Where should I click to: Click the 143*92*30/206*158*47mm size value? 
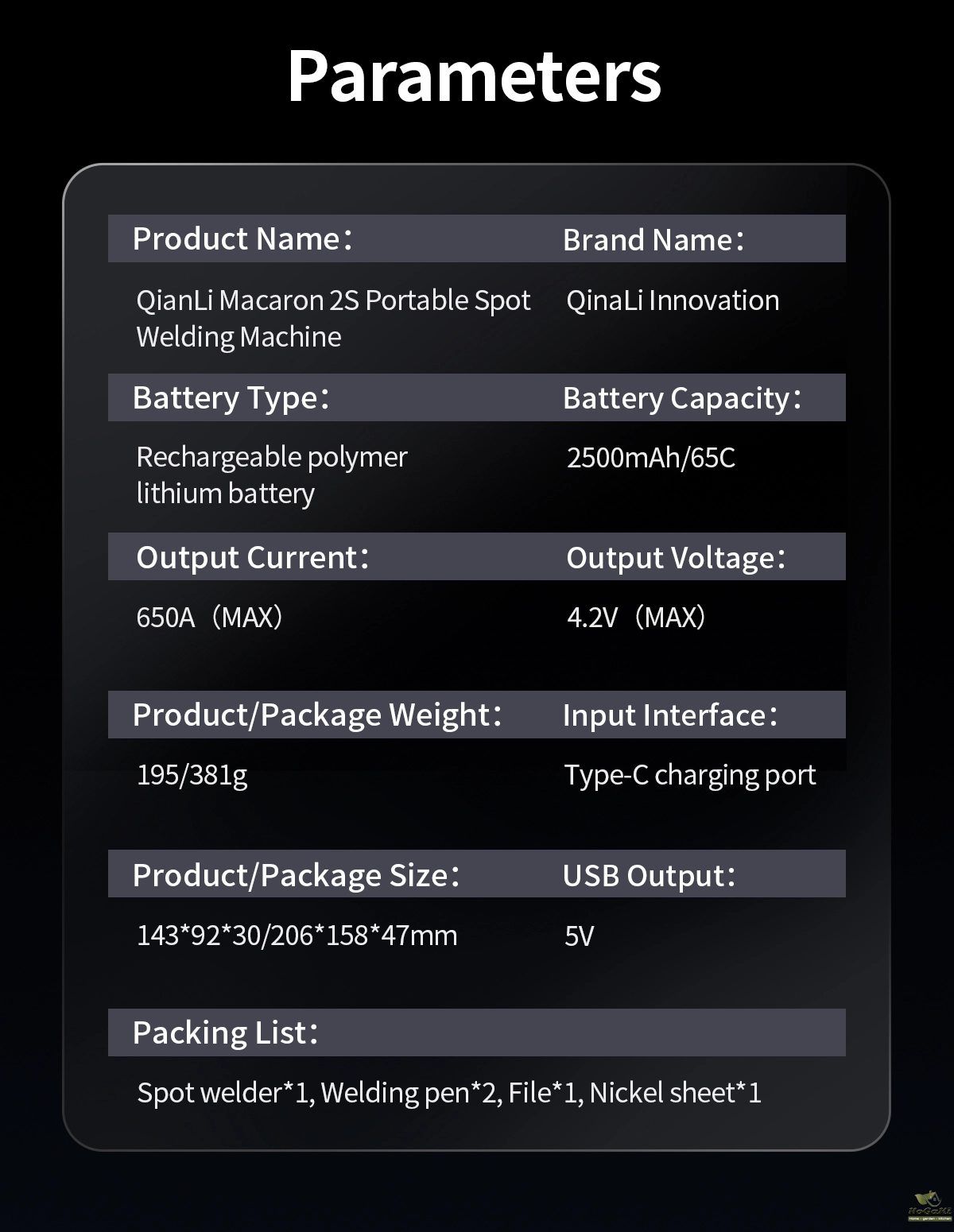click(297, 936)
